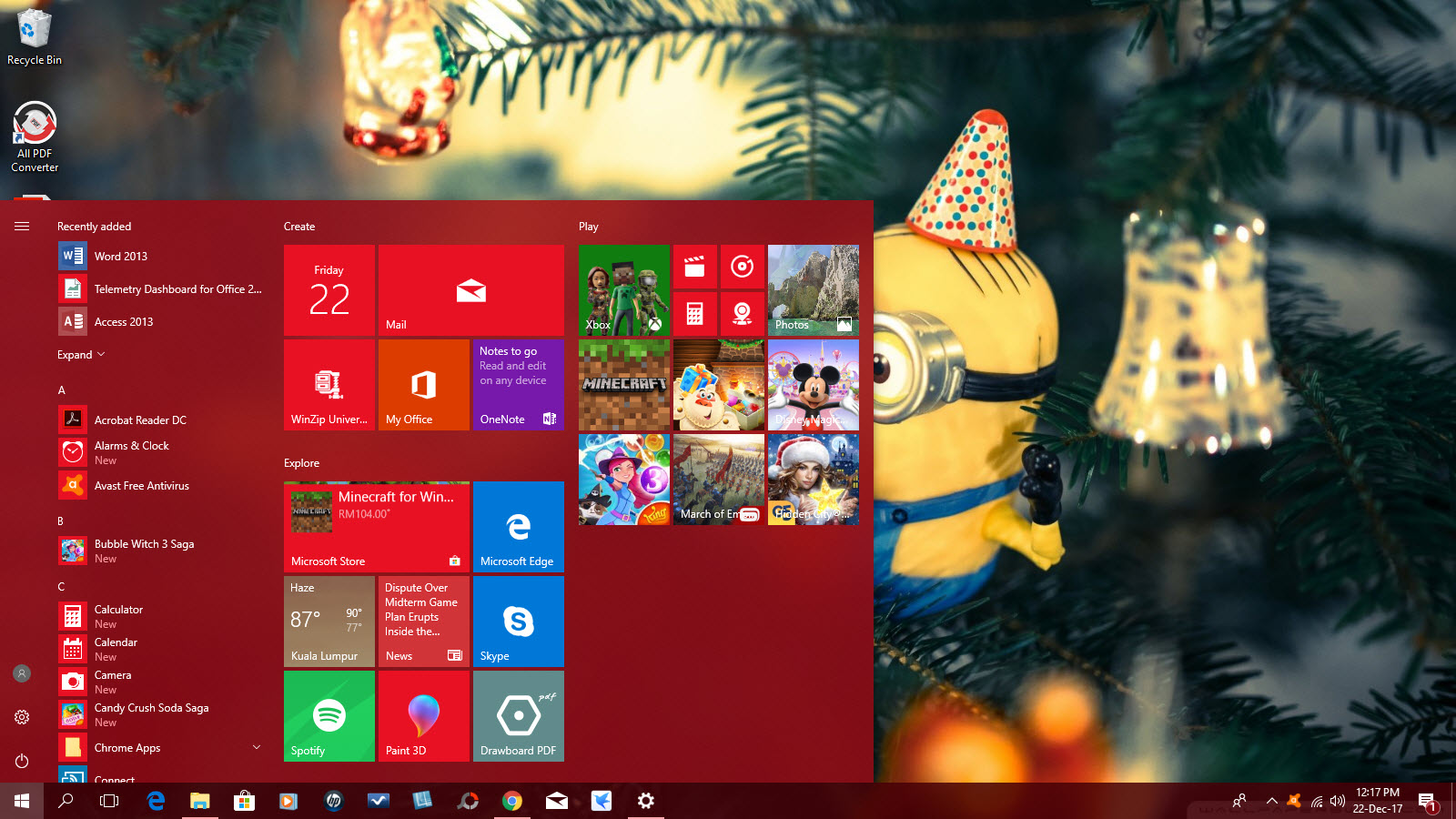Open the Hidden City tile
This screenshot has width=1456, height=819.
[x=814, y=480]
